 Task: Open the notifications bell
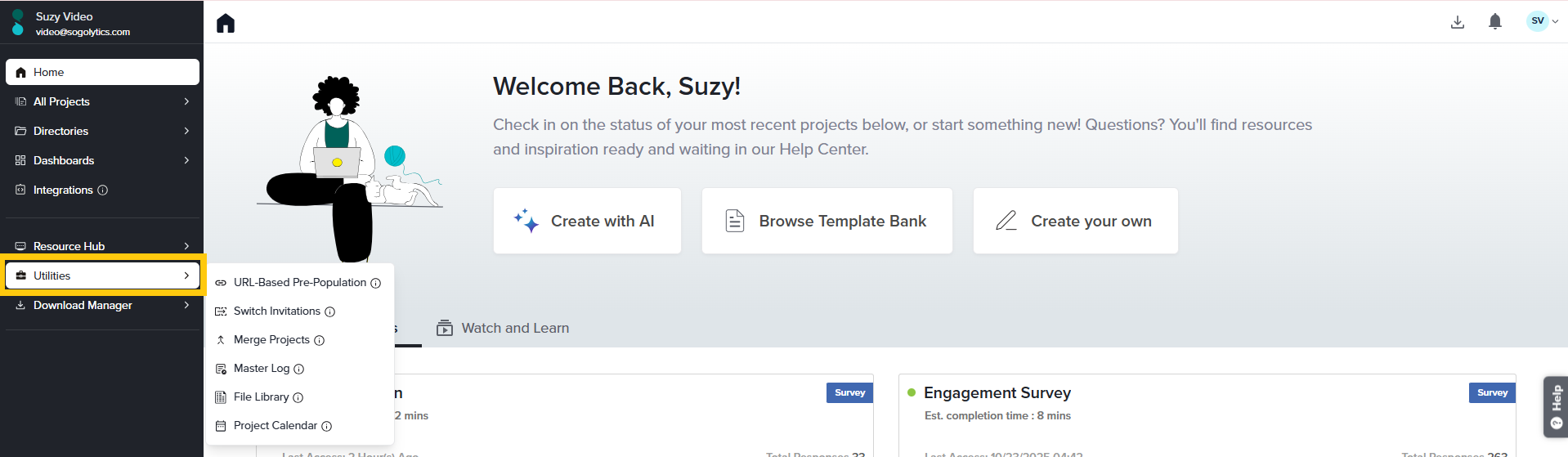pyautogui.click(x=1494, y=22)
